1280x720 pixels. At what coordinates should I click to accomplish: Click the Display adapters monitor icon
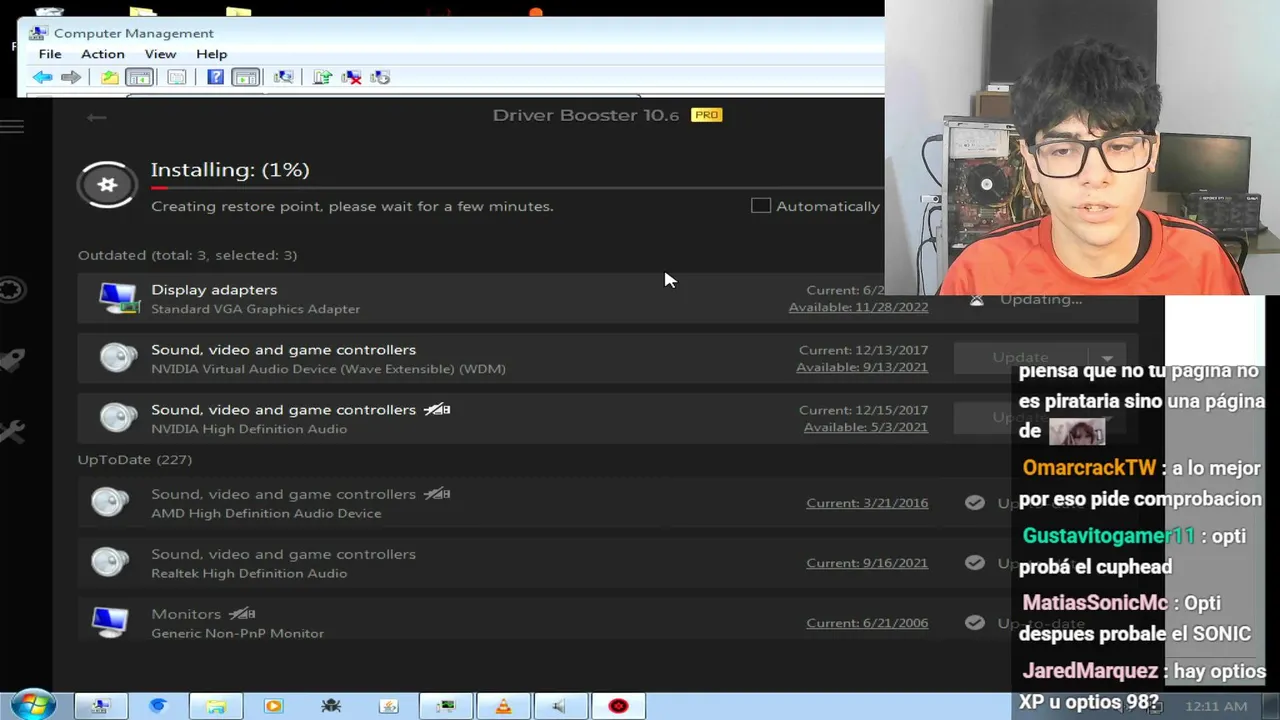(119, 298)
